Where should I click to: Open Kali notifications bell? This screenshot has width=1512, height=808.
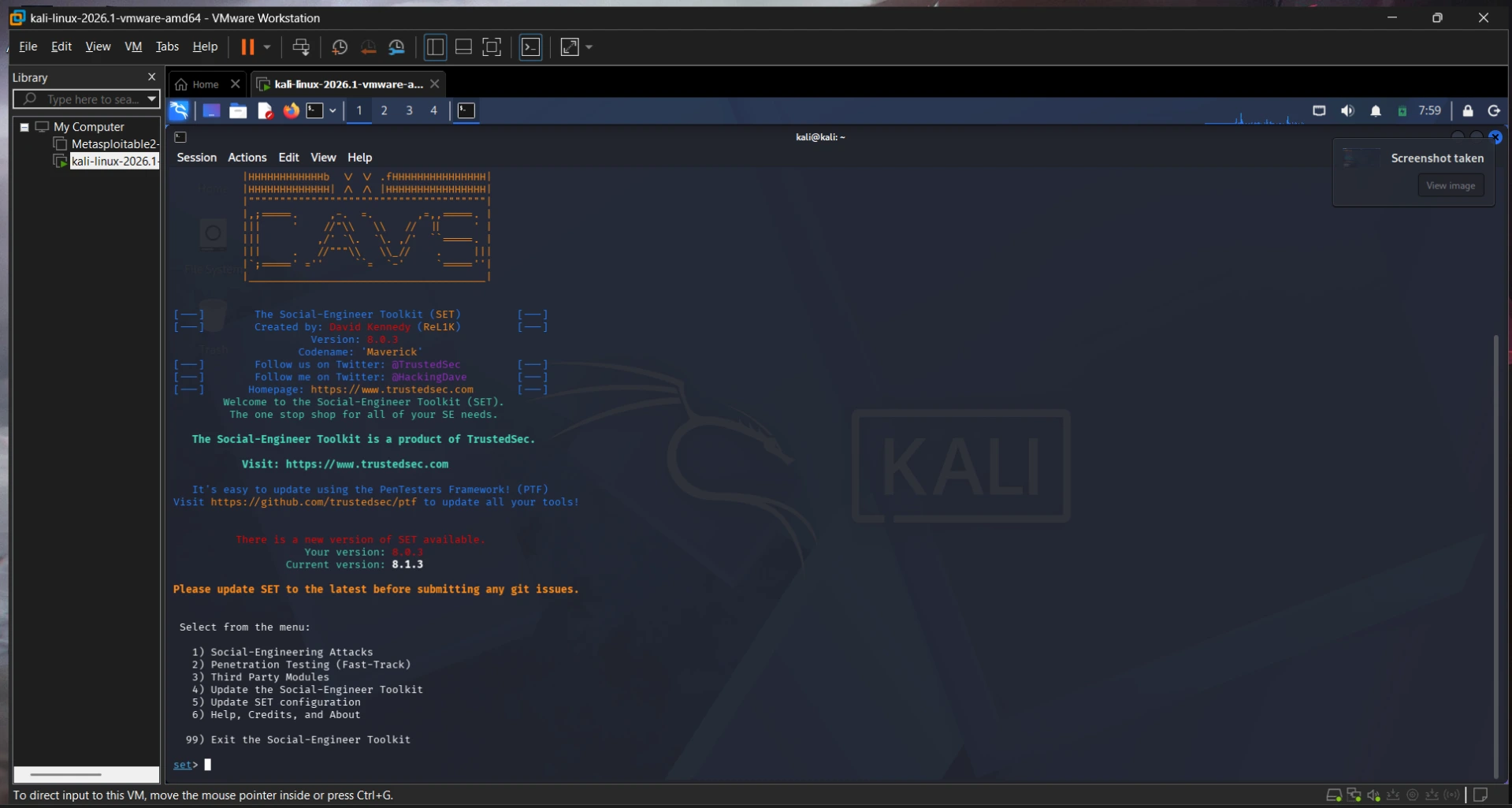pyautogui.click(x=1376, y=111)
